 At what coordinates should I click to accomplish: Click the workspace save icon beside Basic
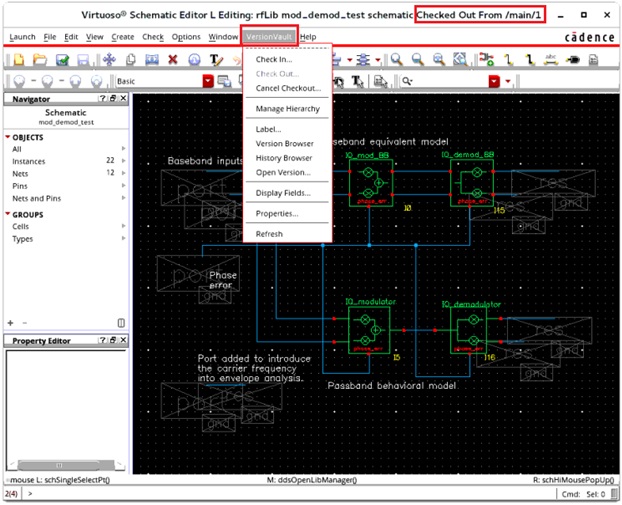tap(225, 81)
